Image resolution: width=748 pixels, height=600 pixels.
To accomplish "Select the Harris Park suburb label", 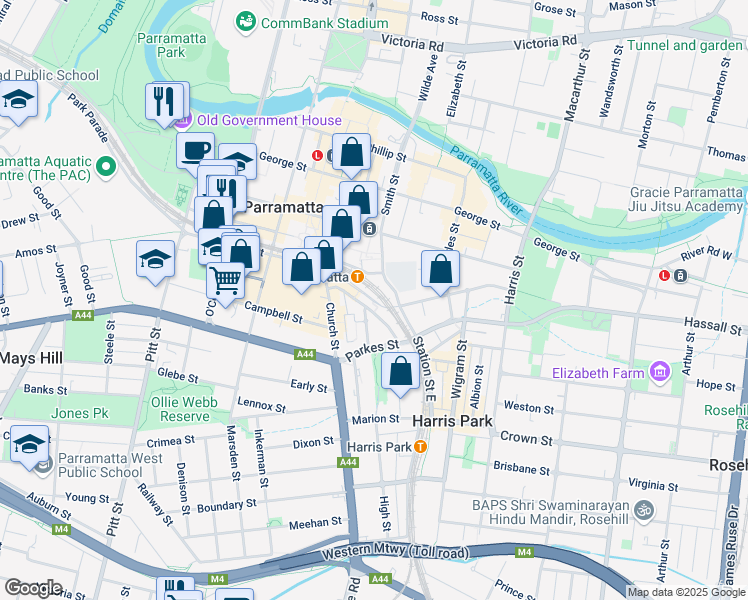I will [x=452, y=421].
